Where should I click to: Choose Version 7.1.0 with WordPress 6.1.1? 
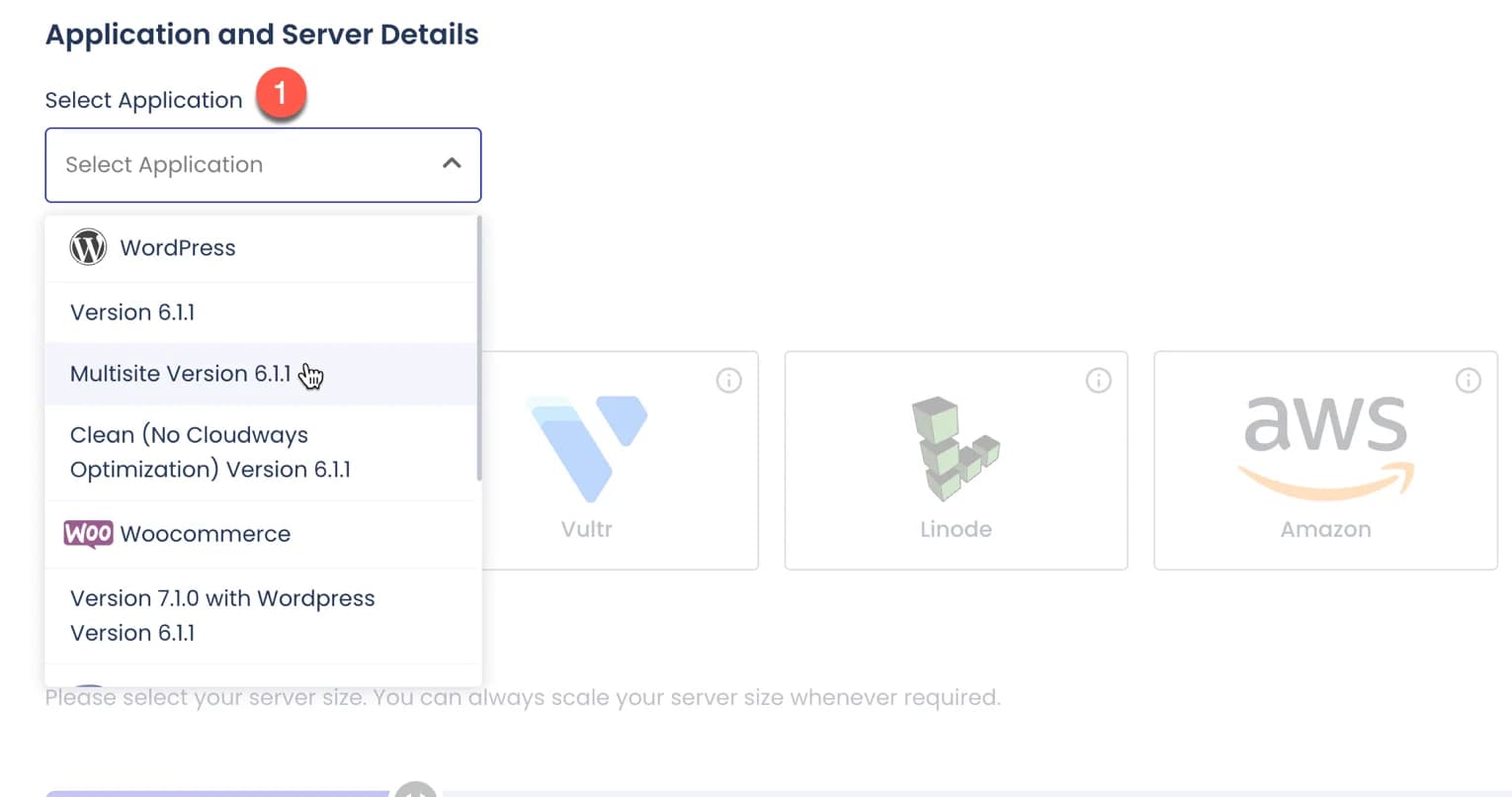(x=221, y=615)
